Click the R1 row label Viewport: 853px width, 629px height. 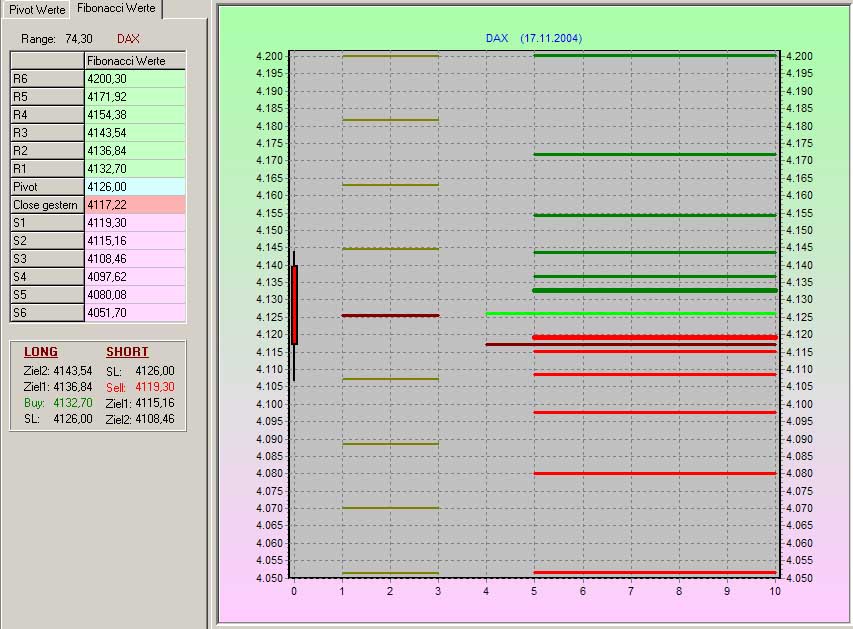(x=47, y=169)
